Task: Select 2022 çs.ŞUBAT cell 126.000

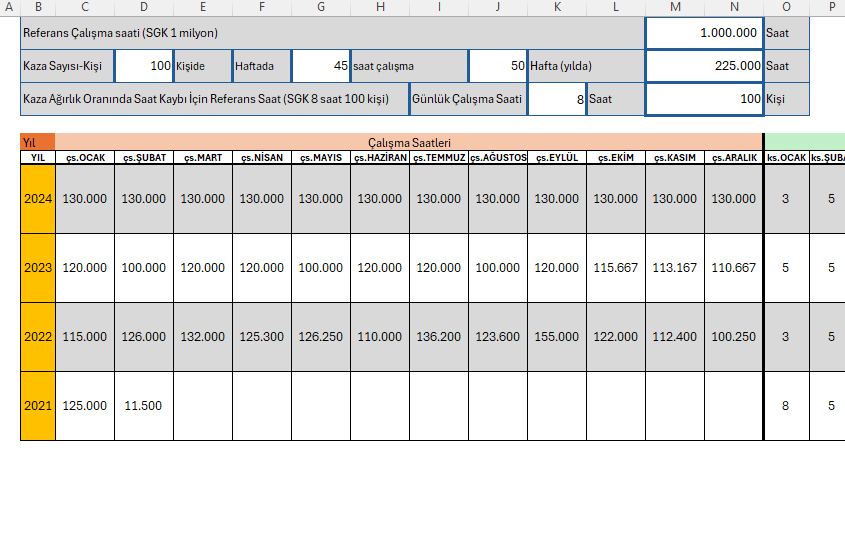Action: 144,337
